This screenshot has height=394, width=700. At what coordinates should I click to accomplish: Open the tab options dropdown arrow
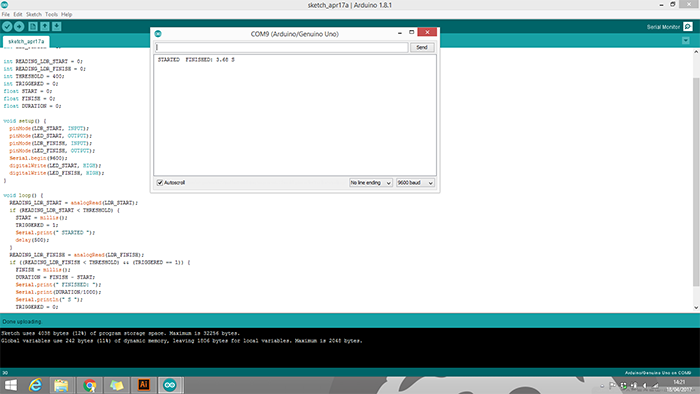coord(686,41)
